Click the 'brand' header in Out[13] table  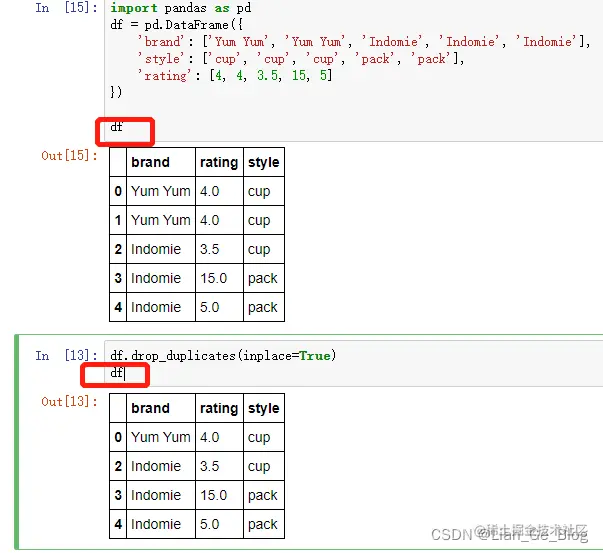(x=150, y=408)
